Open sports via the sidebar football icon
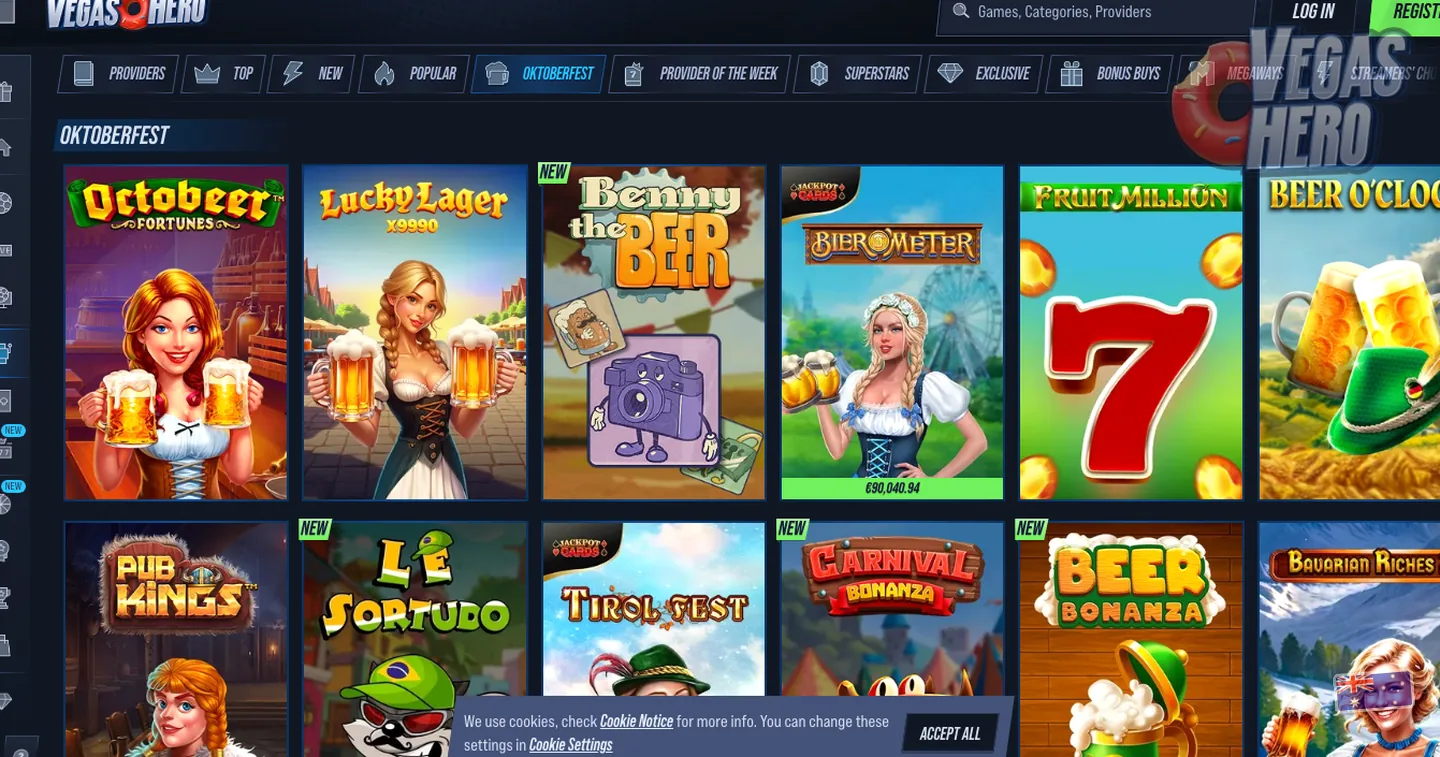 tap(5, 204)
